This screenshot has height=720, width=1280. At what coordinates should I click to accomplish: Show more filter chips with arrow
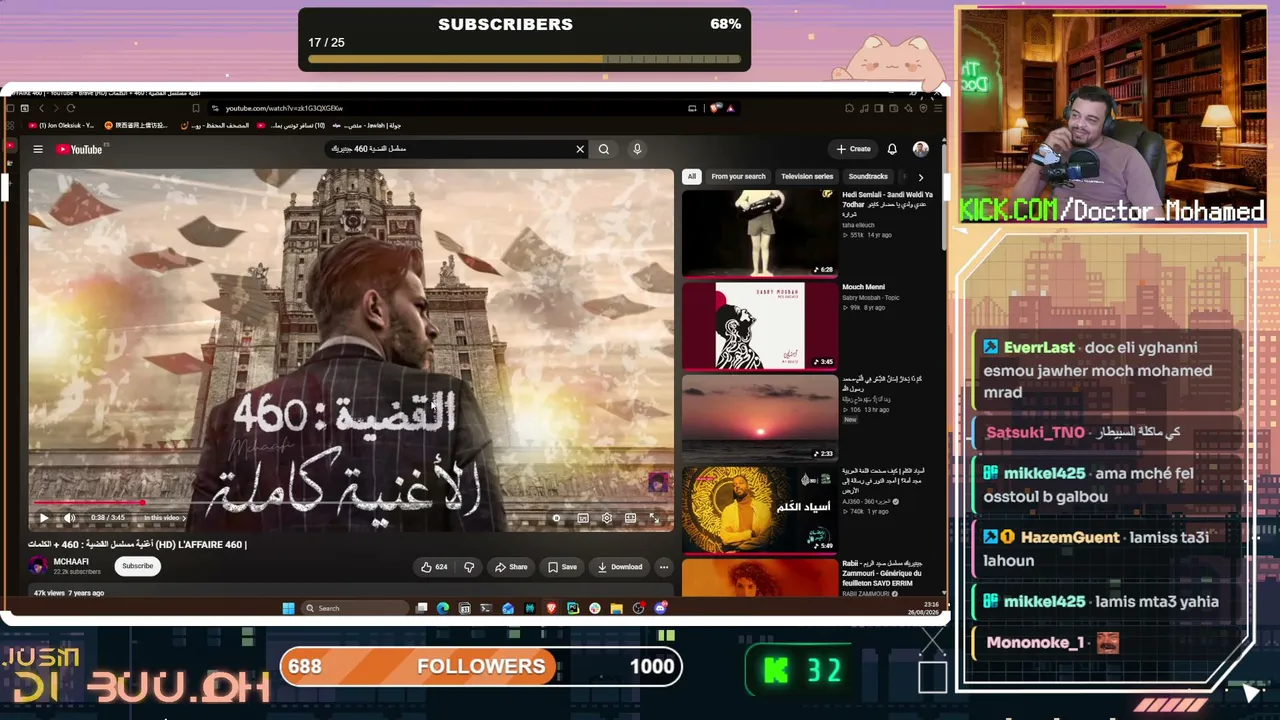[921, 177]
